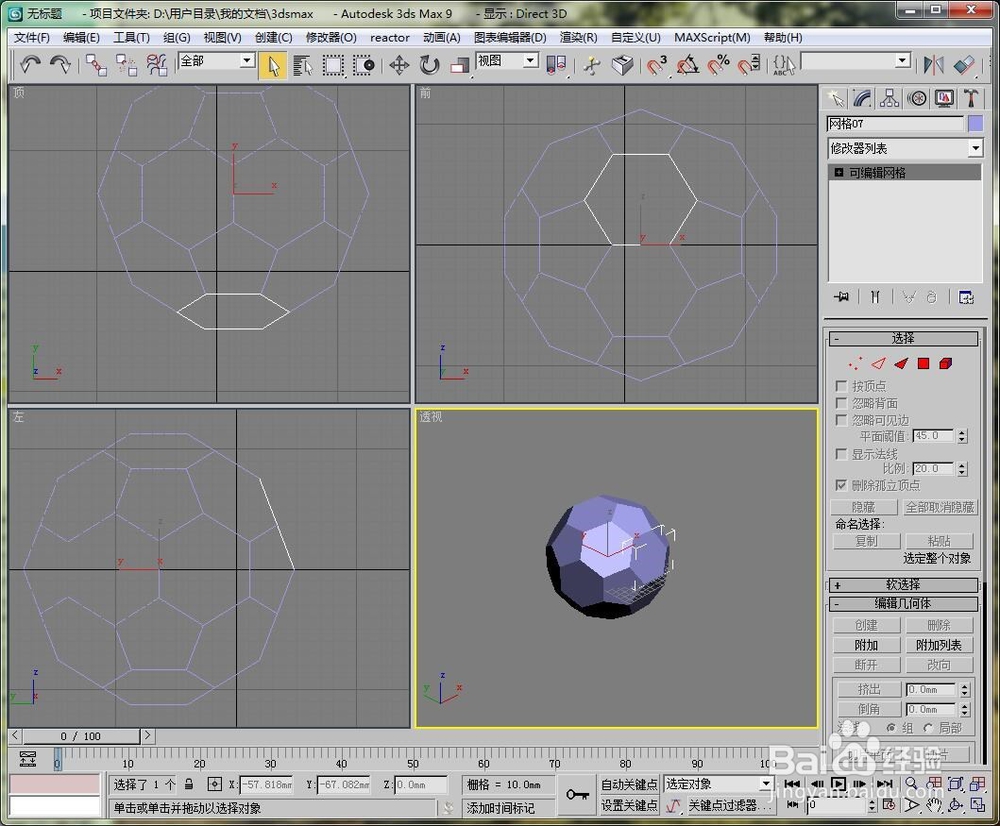Collapse the 编辑几何体 rollout

point(903,603)
